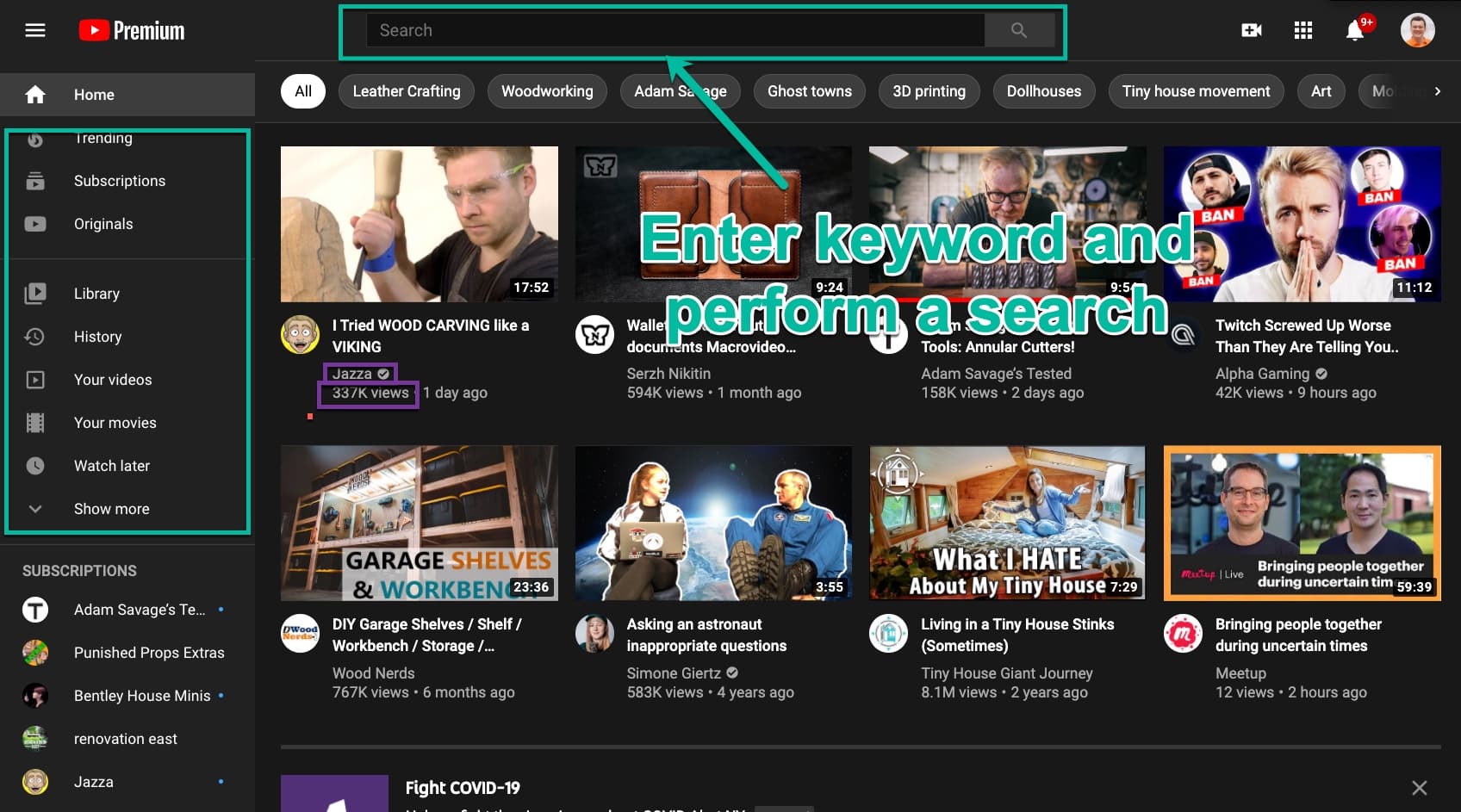Open the profile avatar menu
Screen dimensions: 1461x812
click(x=1417, y=29)
